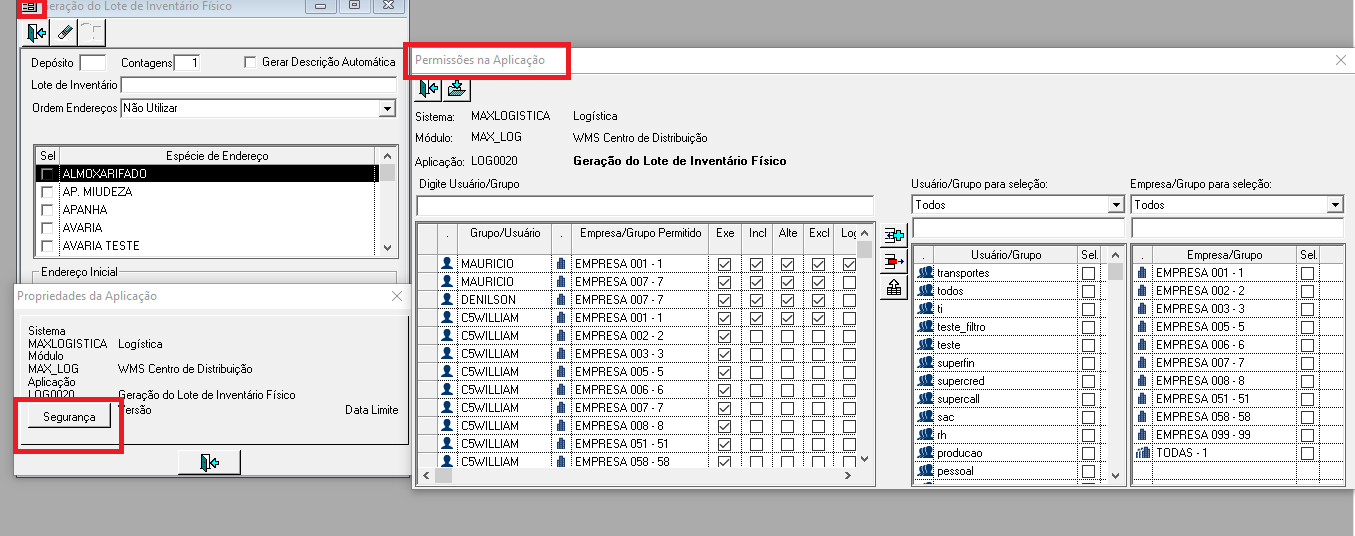Click the Incl column header
Image resolution: width=1355 pixels, height=536 pixels.
756,233
